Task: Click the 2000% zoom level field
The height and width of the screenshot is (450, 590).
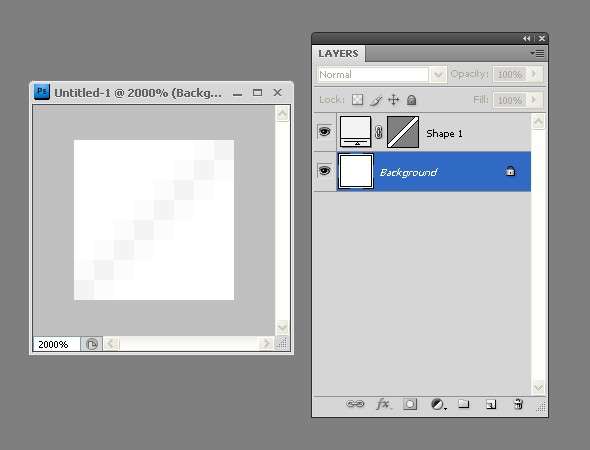Action: [x=56, y=344]
